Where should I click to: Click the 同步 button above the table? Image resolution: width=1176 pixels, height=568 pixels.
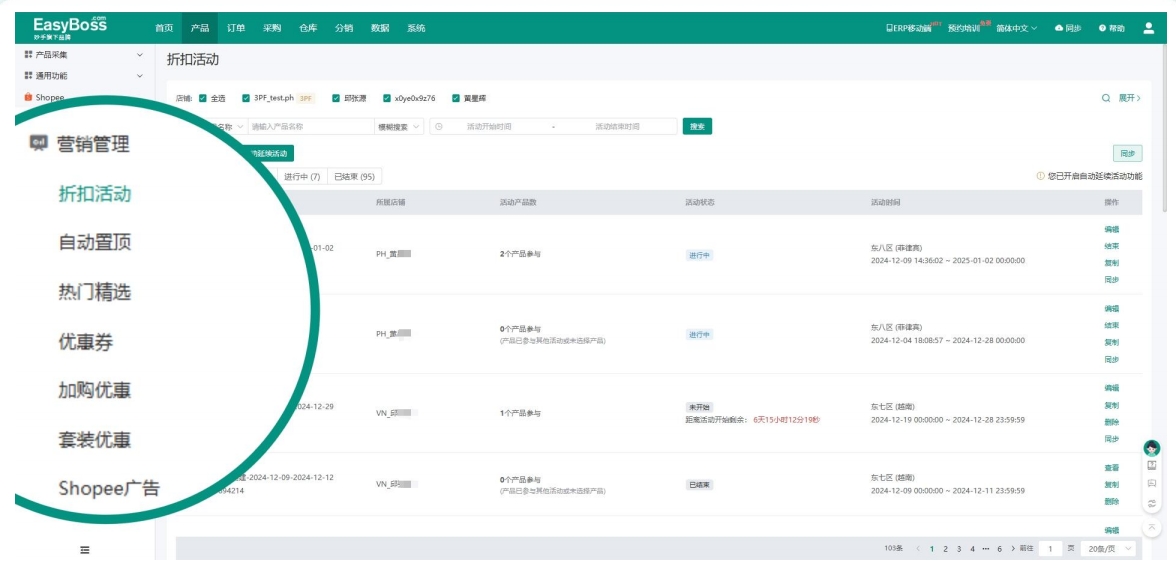1127,154
